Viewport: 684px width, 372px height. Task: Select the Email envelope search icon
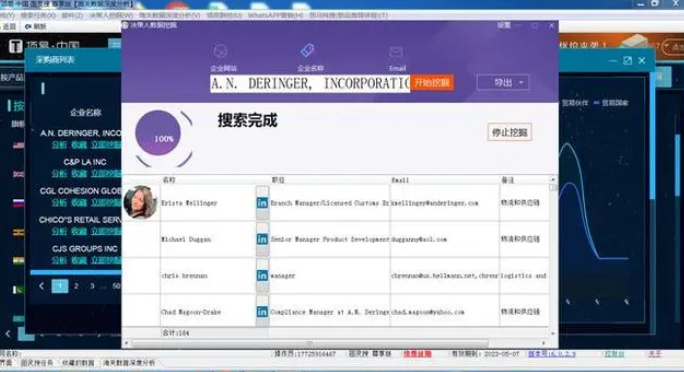396,53
